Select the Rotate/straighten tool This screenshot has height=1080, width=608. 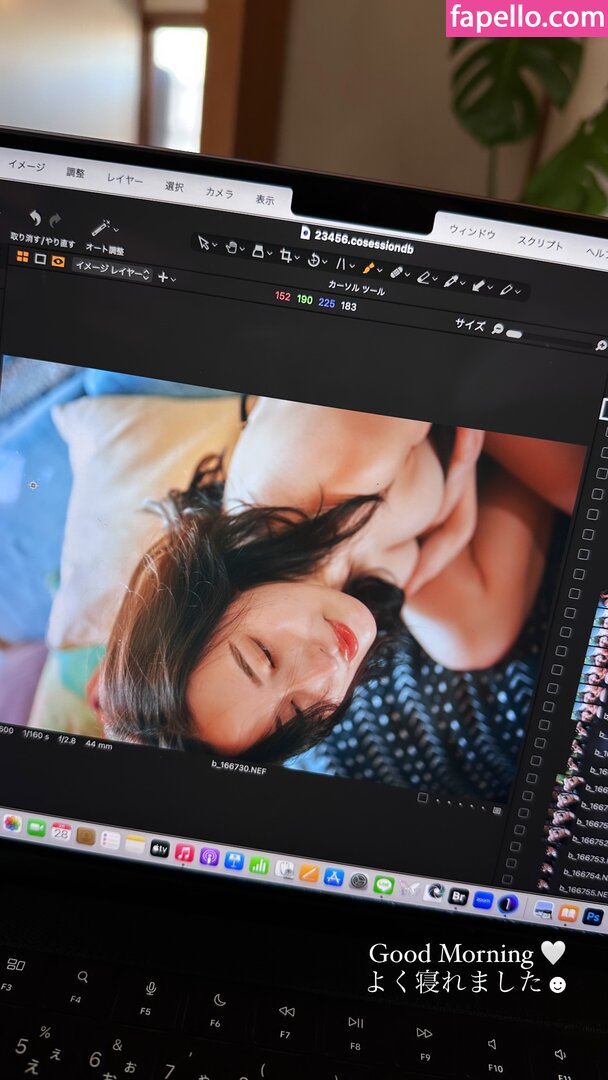pyautogui.click(x=314, y=260)
